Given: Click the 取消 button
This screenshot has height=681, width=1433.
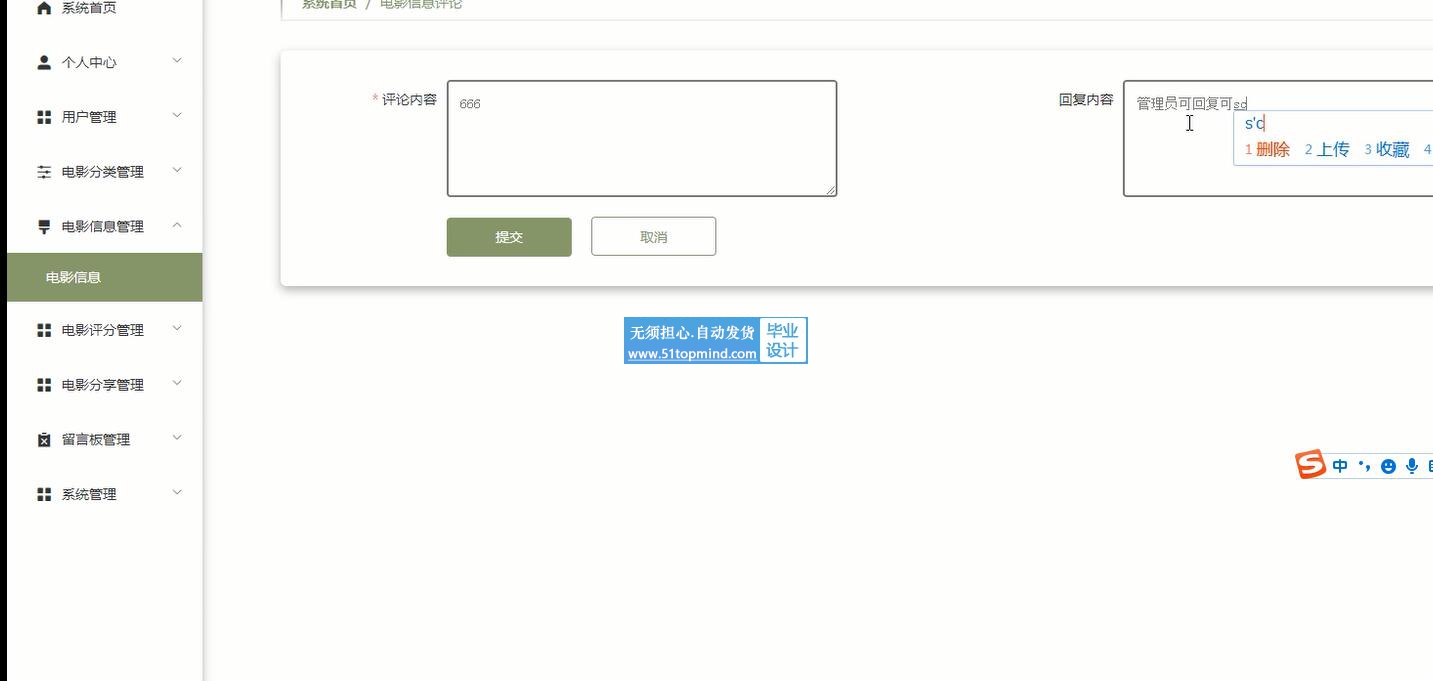Looking at the screenshot, I should click(x=653, y=237).
